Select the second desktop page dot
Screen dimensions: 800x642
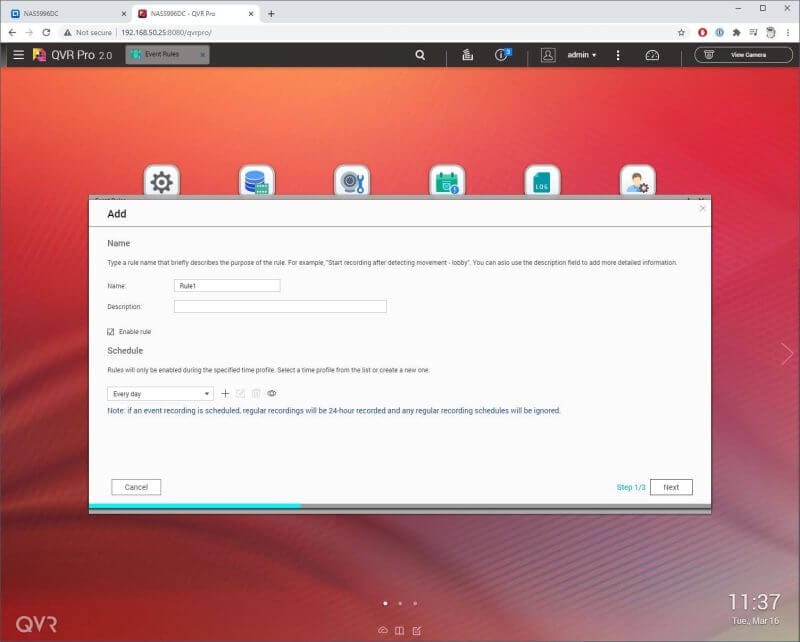(x=400, y=603)
